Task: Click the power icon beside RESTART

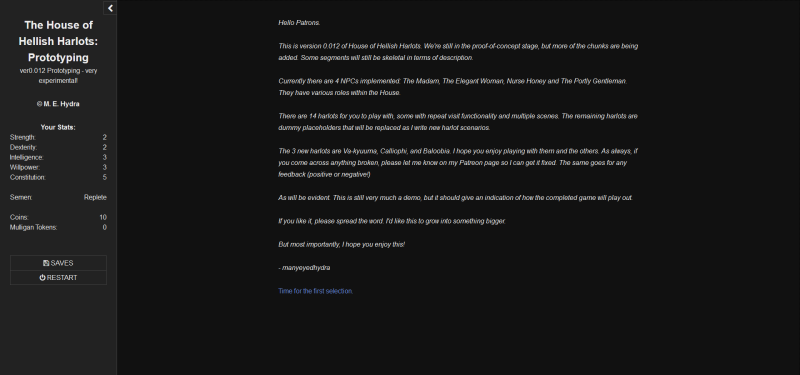Action: pos(42,278)
